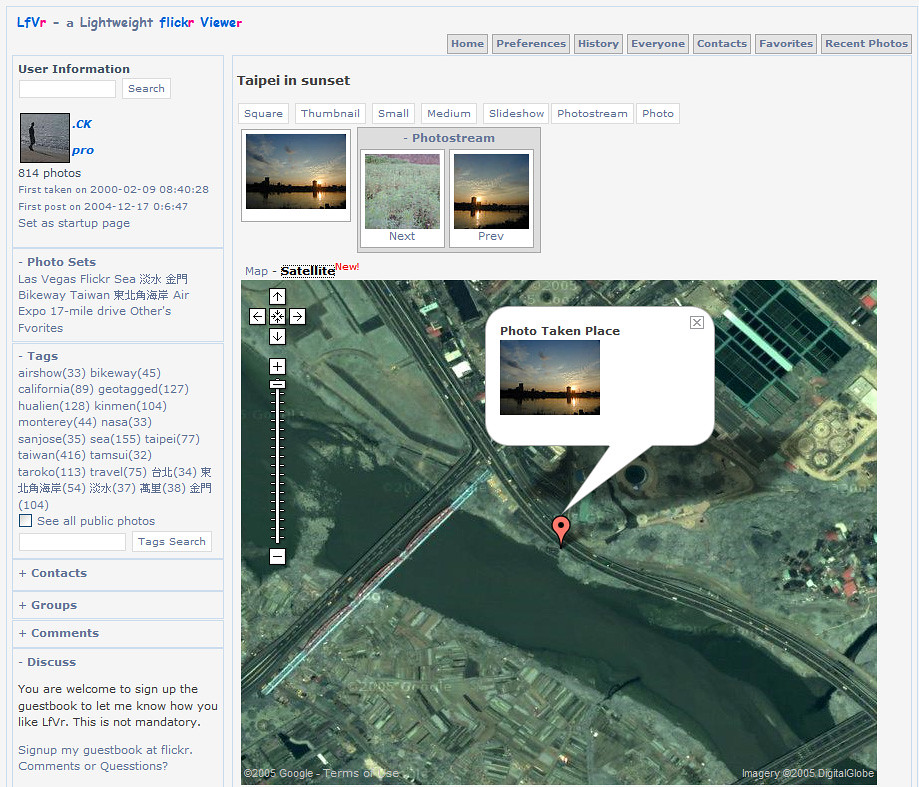
Task: Open the Comments or Quesstions link
Action: coord(93,766)
